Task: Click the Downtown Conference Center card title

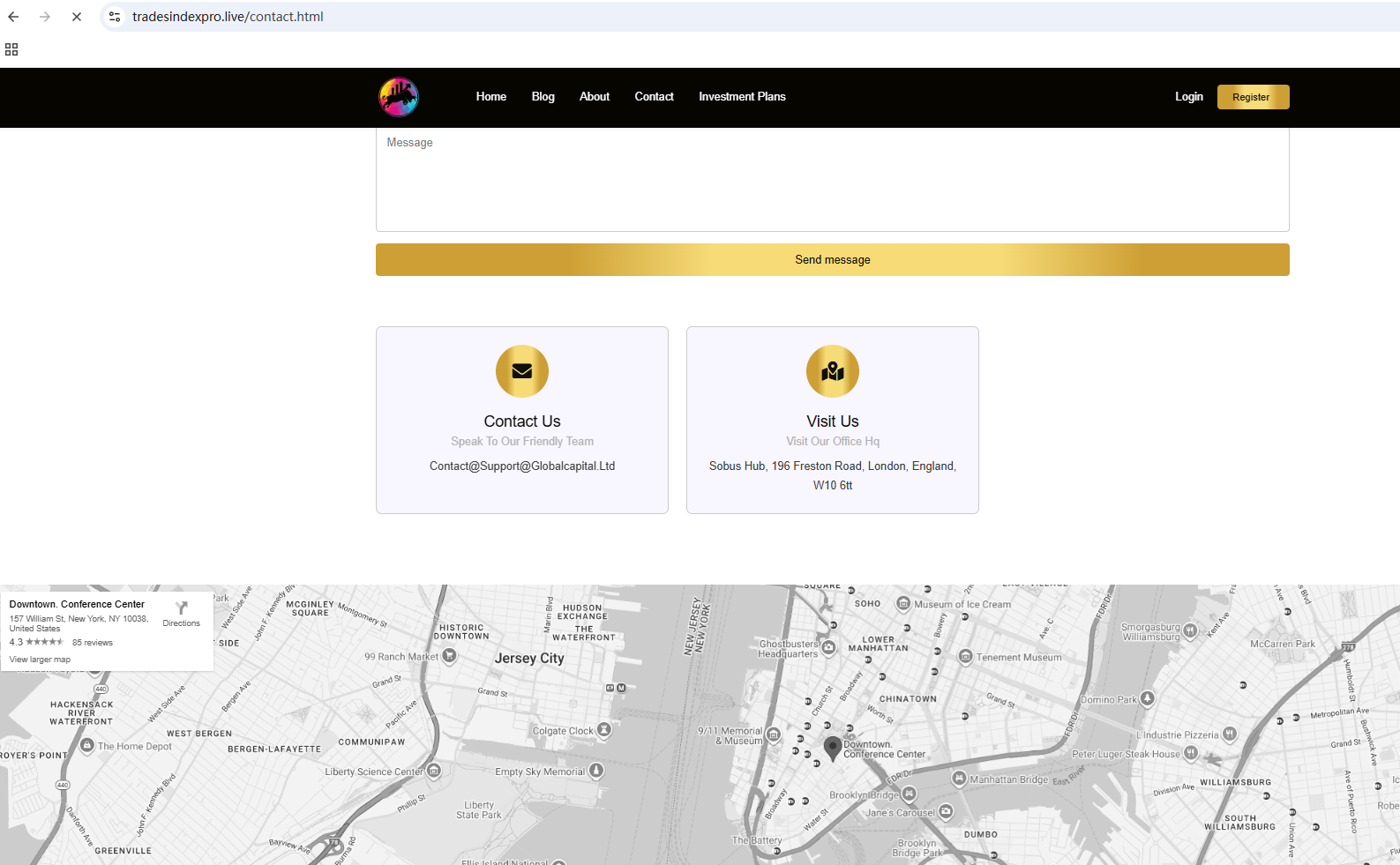Action: pos(77,604)
